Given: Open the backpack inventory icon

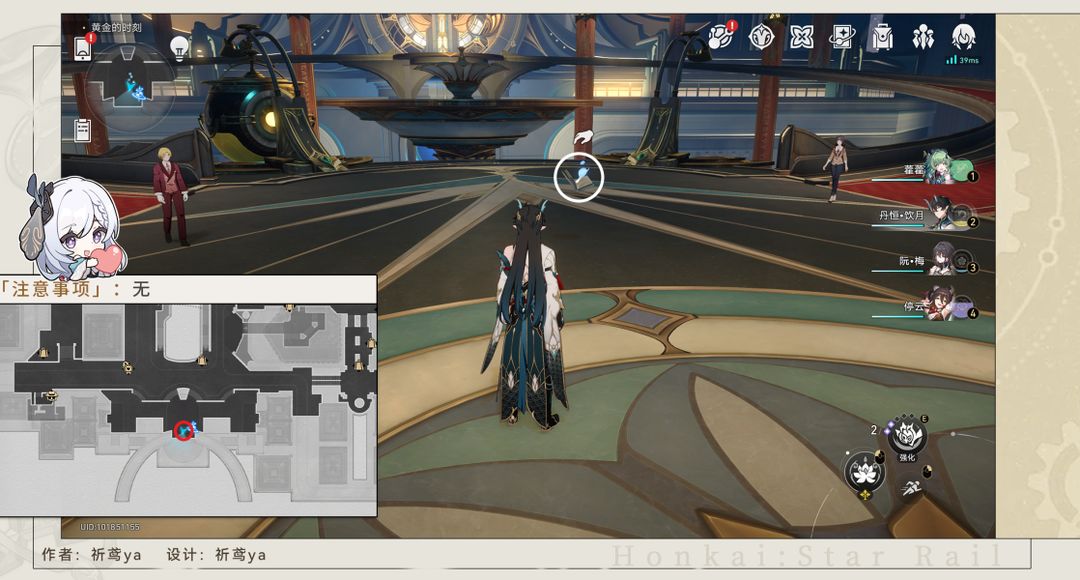Looking at the screenshot, I should tap(882, 37).
